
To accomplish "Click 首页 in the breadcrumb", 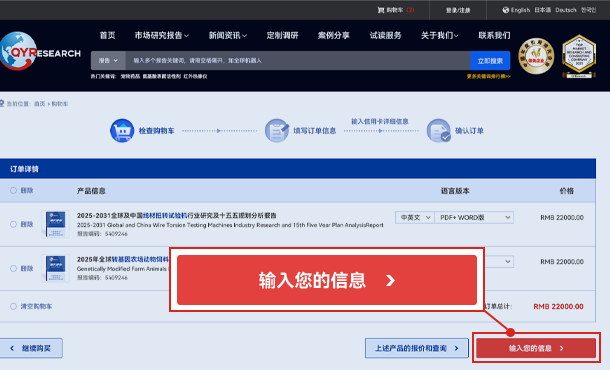I will click(x=39, y=104).
